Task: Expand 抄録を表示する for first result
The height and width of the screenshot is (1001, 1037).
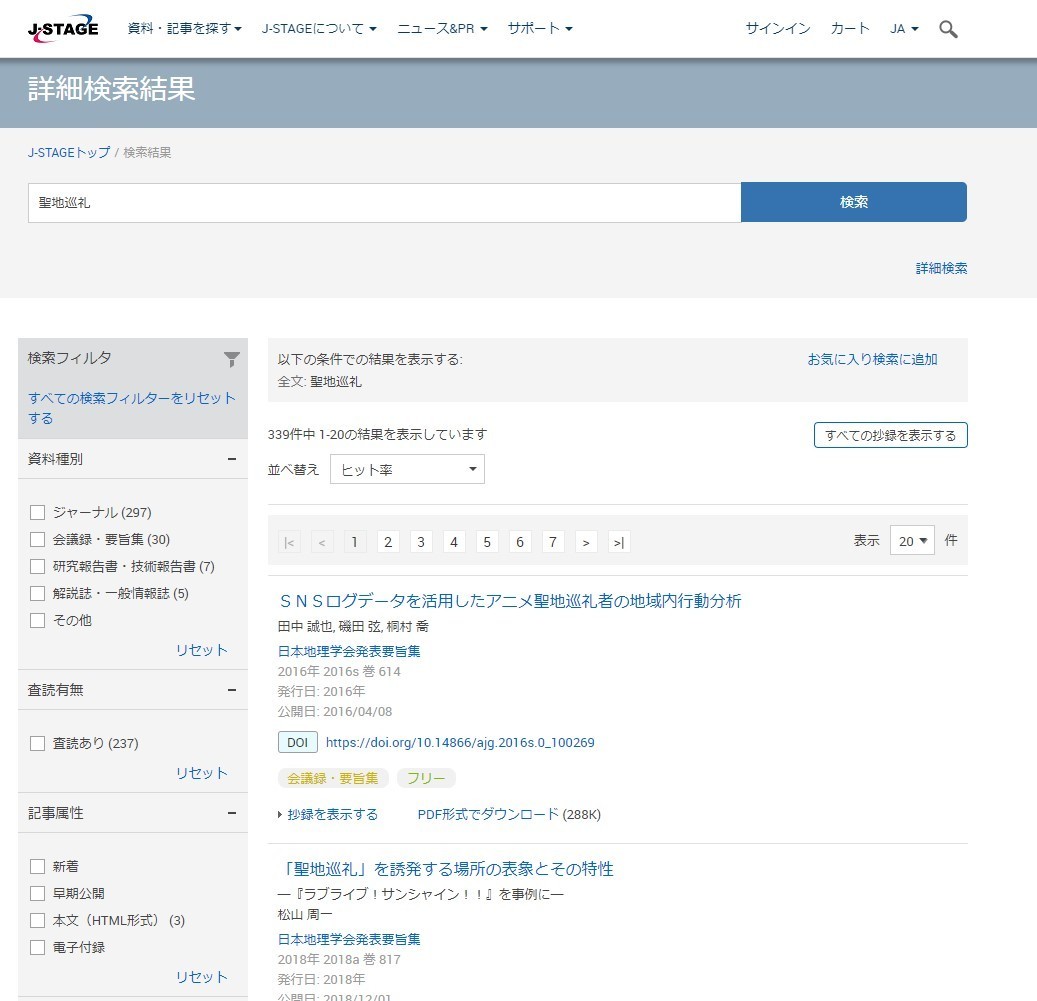Action: point(328,814)
